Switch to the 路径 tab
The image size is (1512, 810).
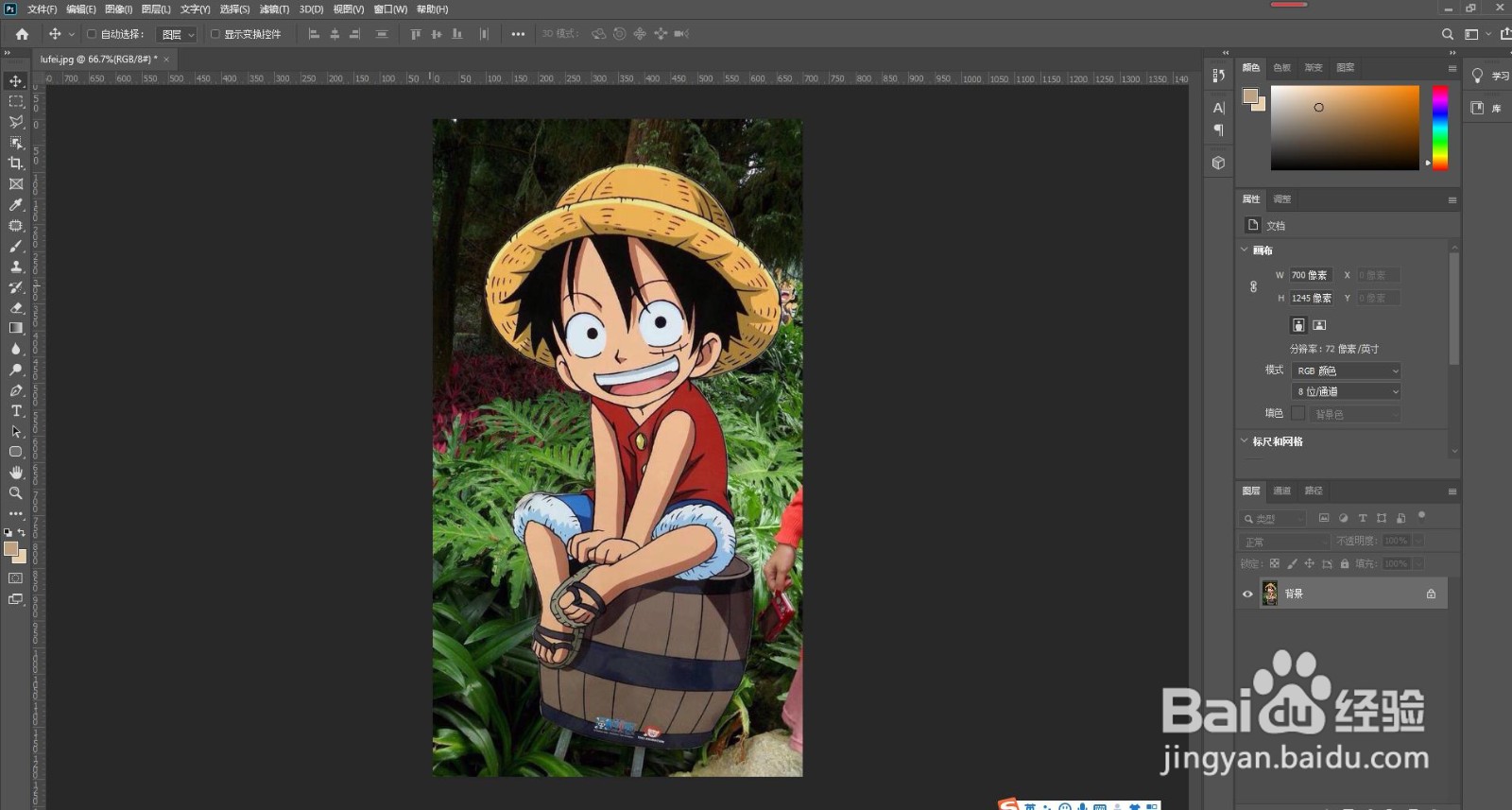click(1314, 491)
